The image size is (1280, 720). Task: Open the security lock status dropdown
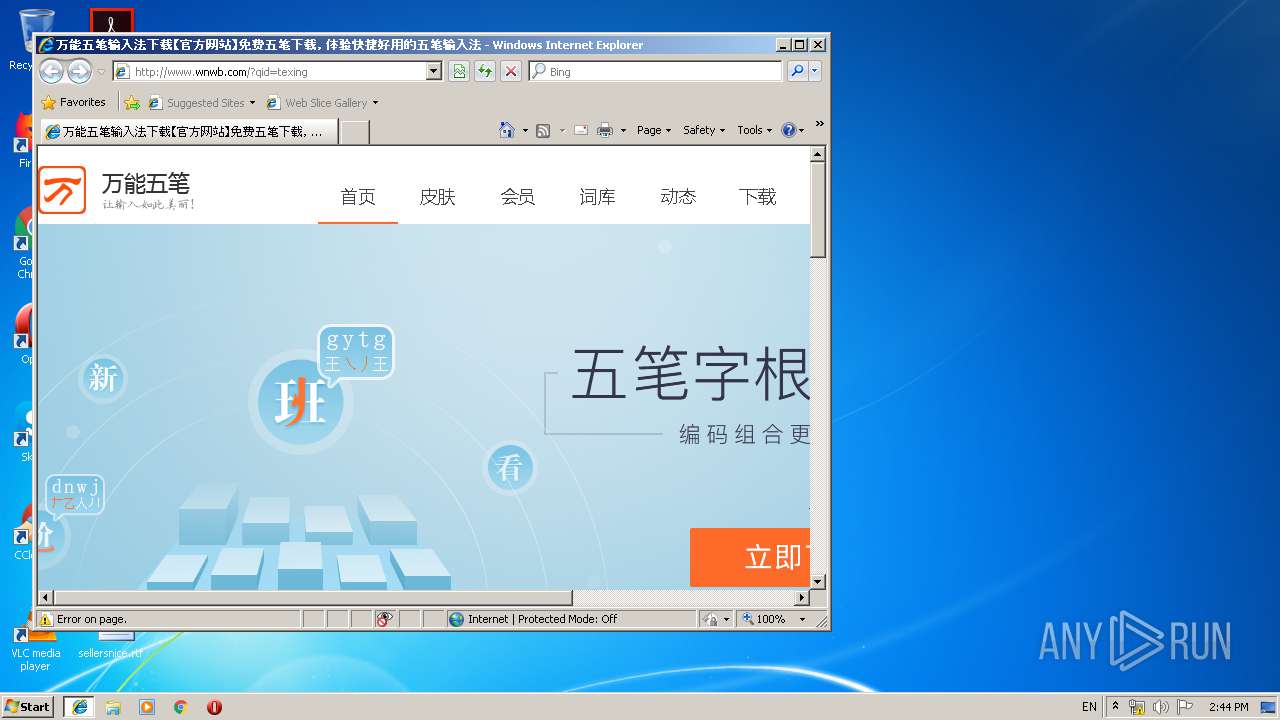tap(716, 619)
